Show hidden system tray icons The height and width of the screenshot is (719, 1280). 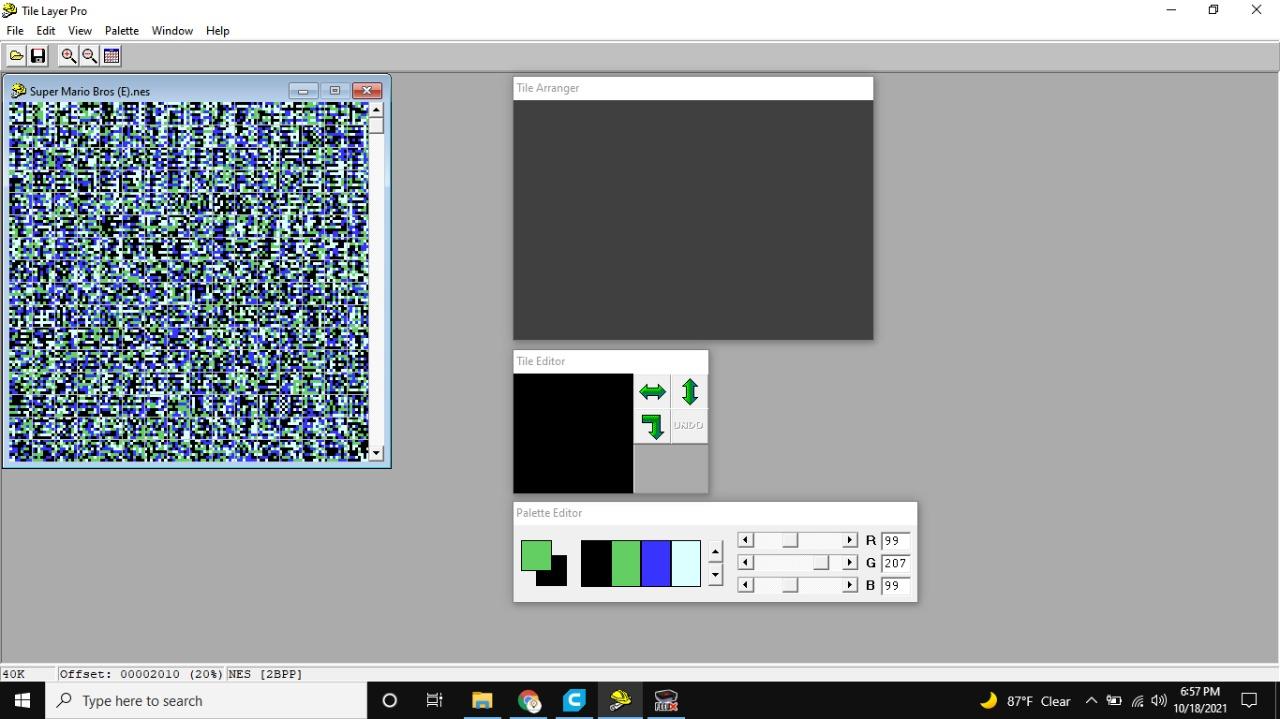tap(1091, 700)
